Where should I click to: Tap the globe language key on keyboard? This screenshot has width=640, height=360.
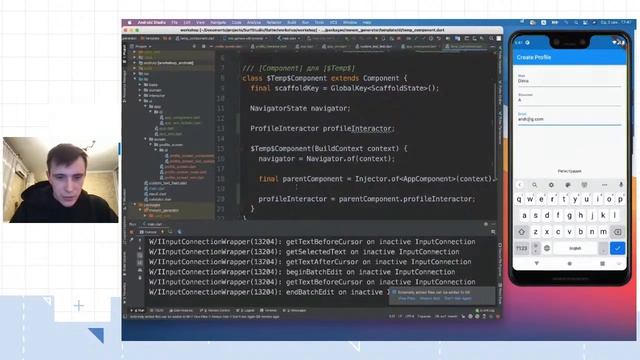coord(547,248)
